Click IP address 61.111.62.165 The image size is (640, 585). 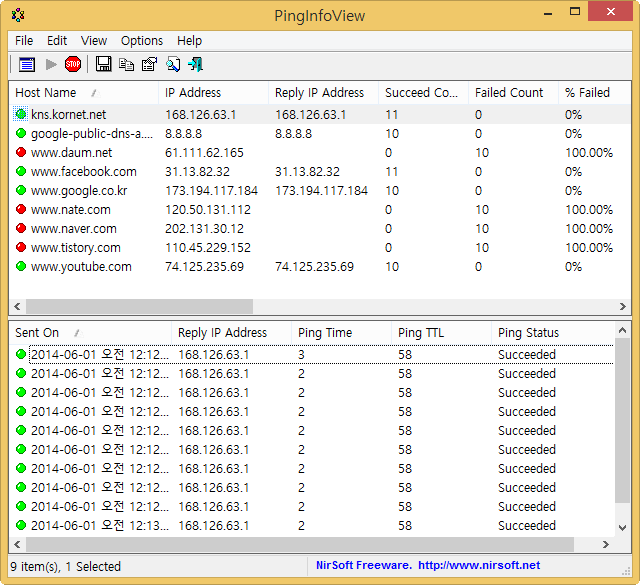(x=204, y=153)
